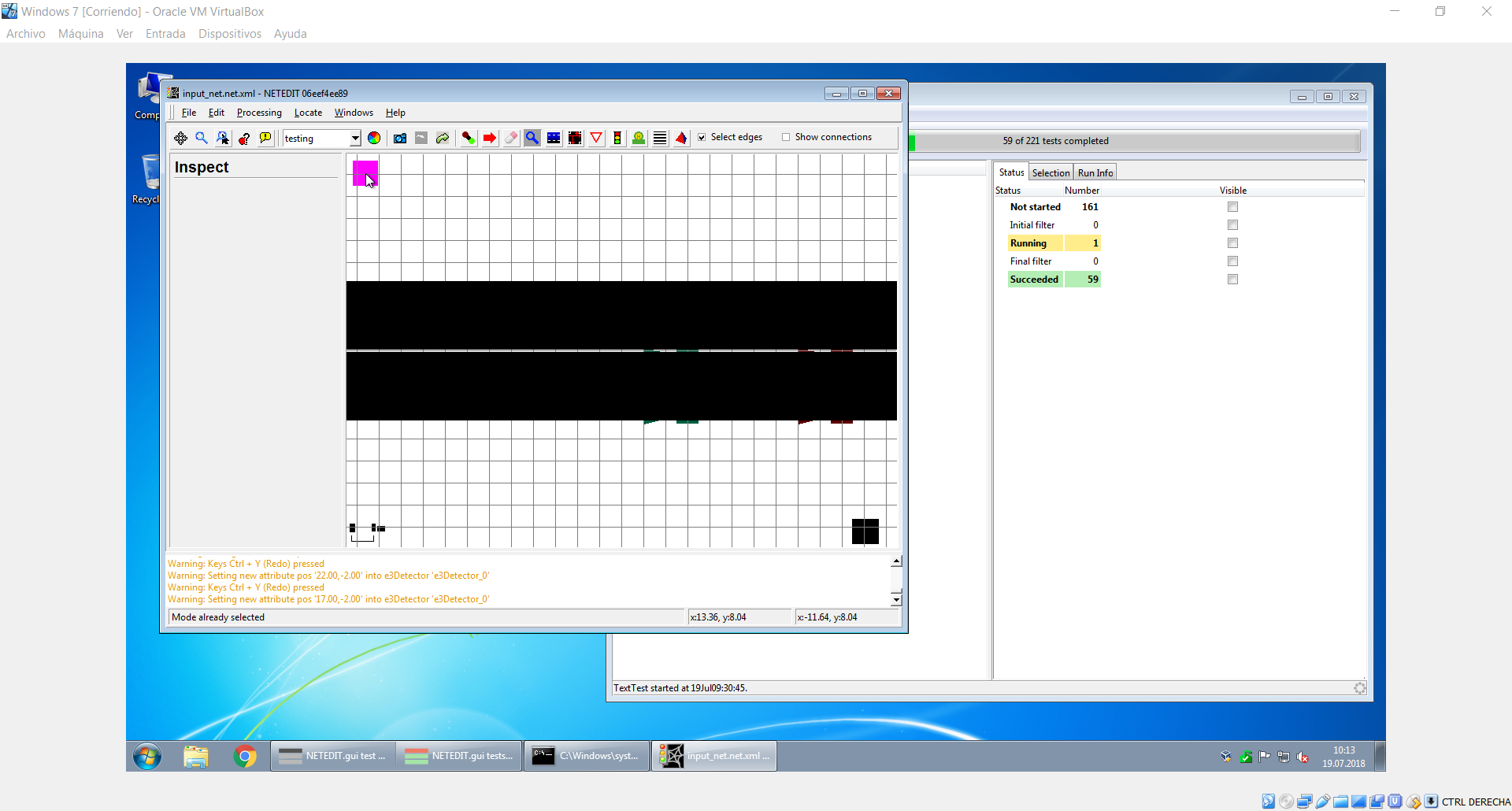This screenshot has height=811, width=1512.
Task: Click the Not started status row label
Action: tap(1035, 207)
